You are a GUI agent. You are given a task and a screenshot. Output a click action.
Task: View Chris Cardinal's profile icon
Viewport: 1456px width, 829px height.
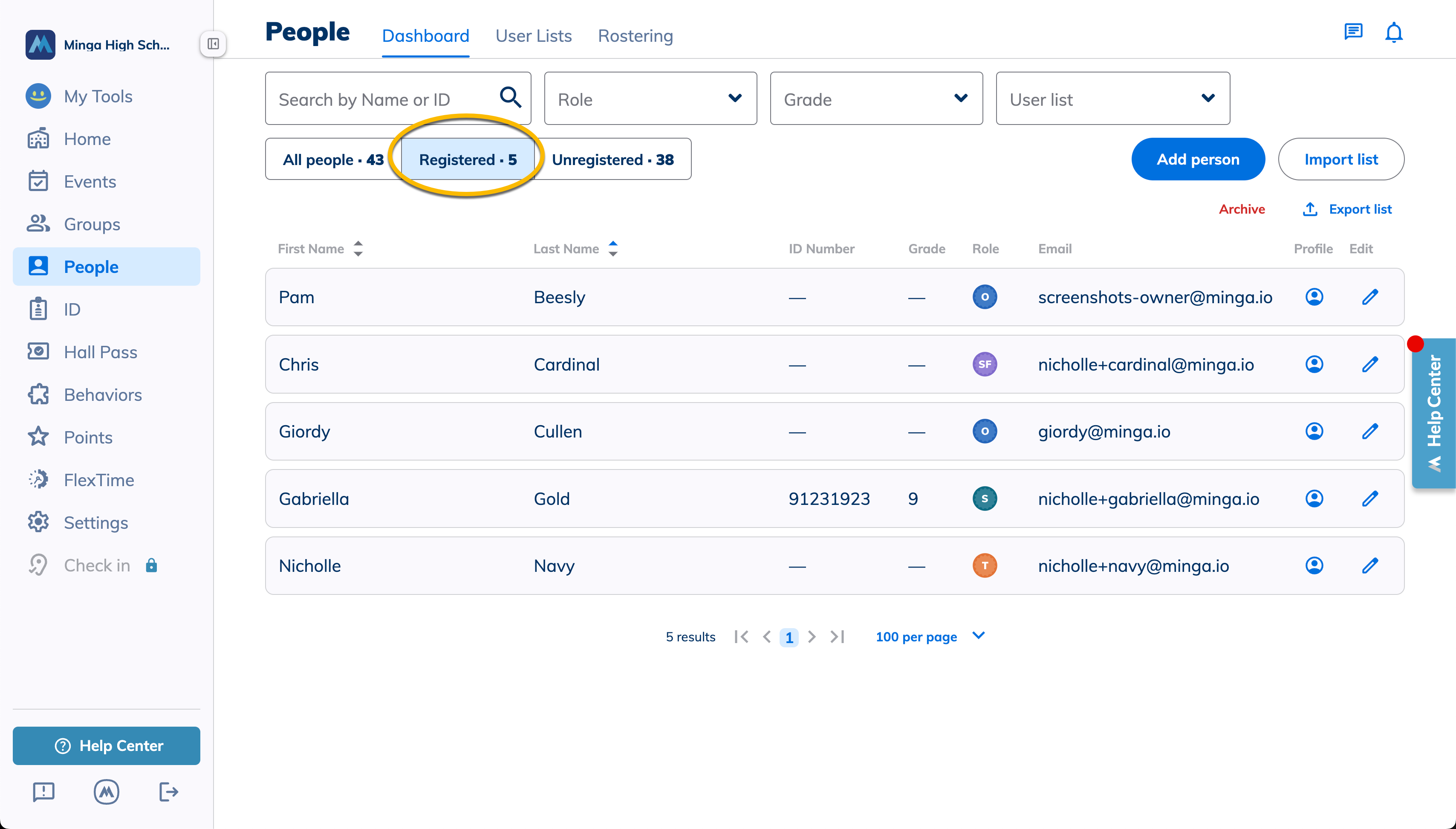click(x=1314, y=364)
